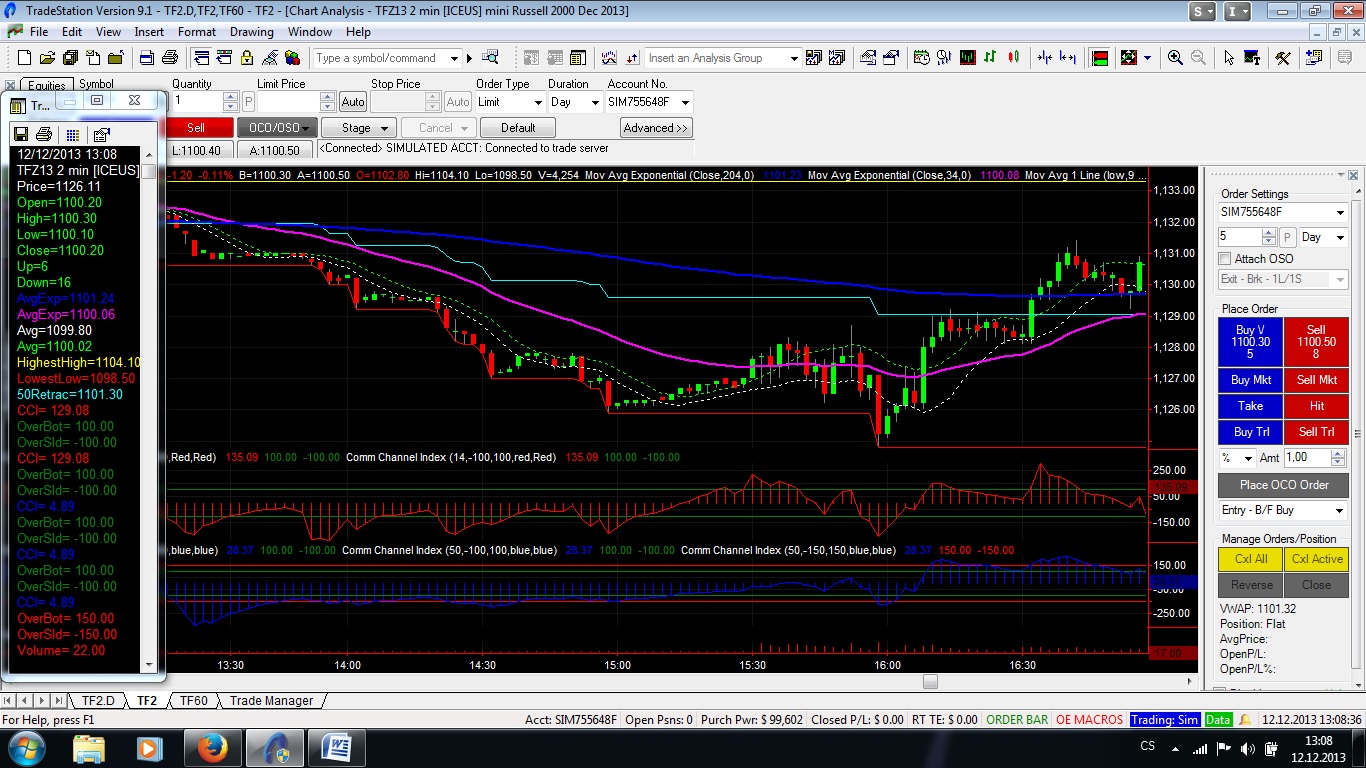The image size is (1366, 768).
Task: Open the Drawing menu
Action: tap(251, 32)
